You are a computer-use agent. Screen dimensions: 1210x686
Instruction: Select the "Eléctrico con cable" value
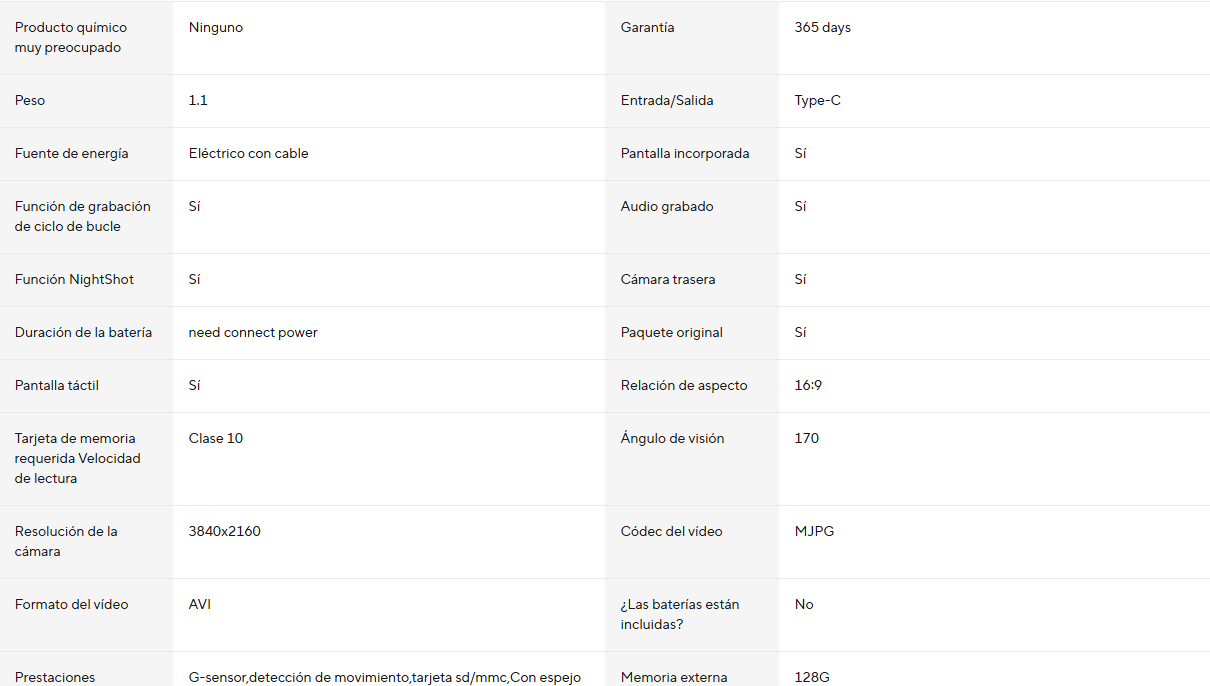click(x=248, y=154)
